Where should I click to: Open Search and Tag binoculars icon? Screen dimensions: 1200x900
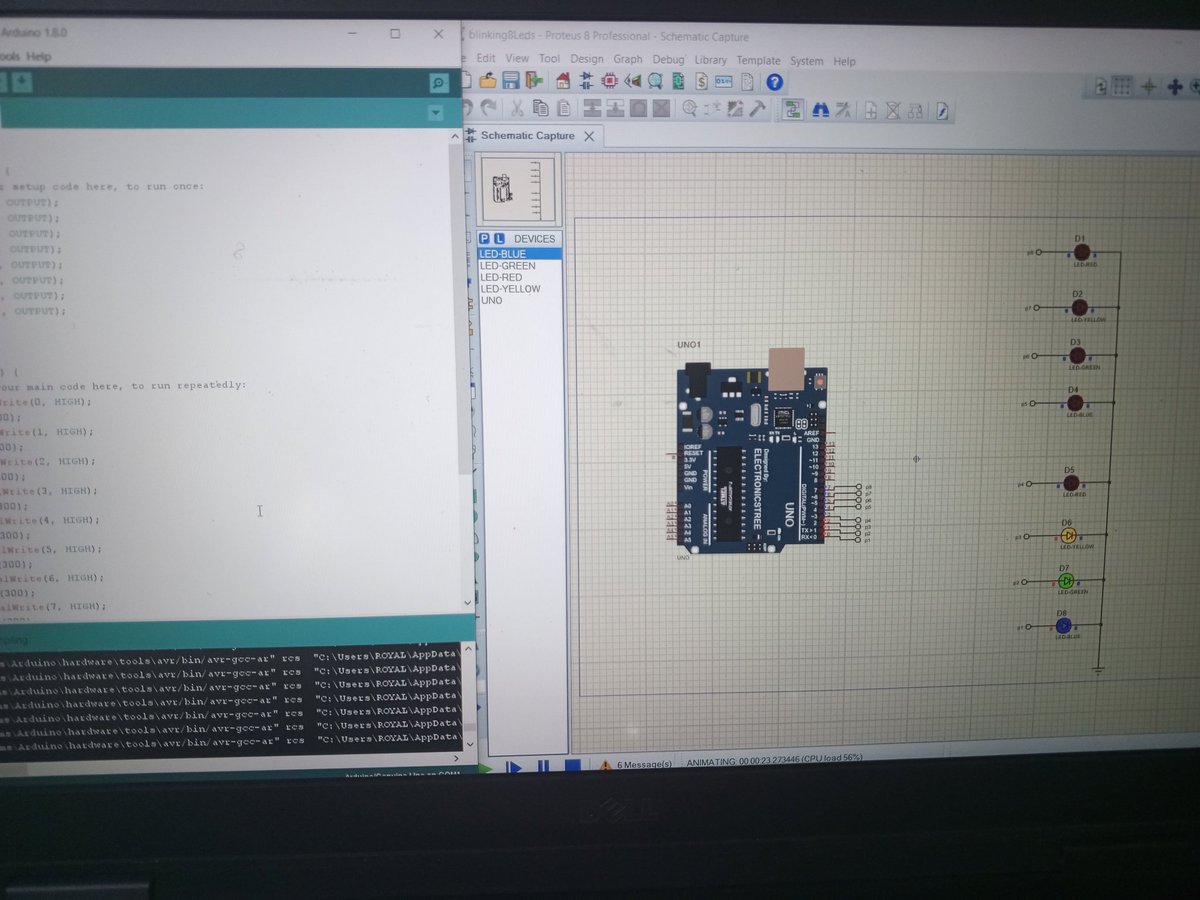coord(821,109)
